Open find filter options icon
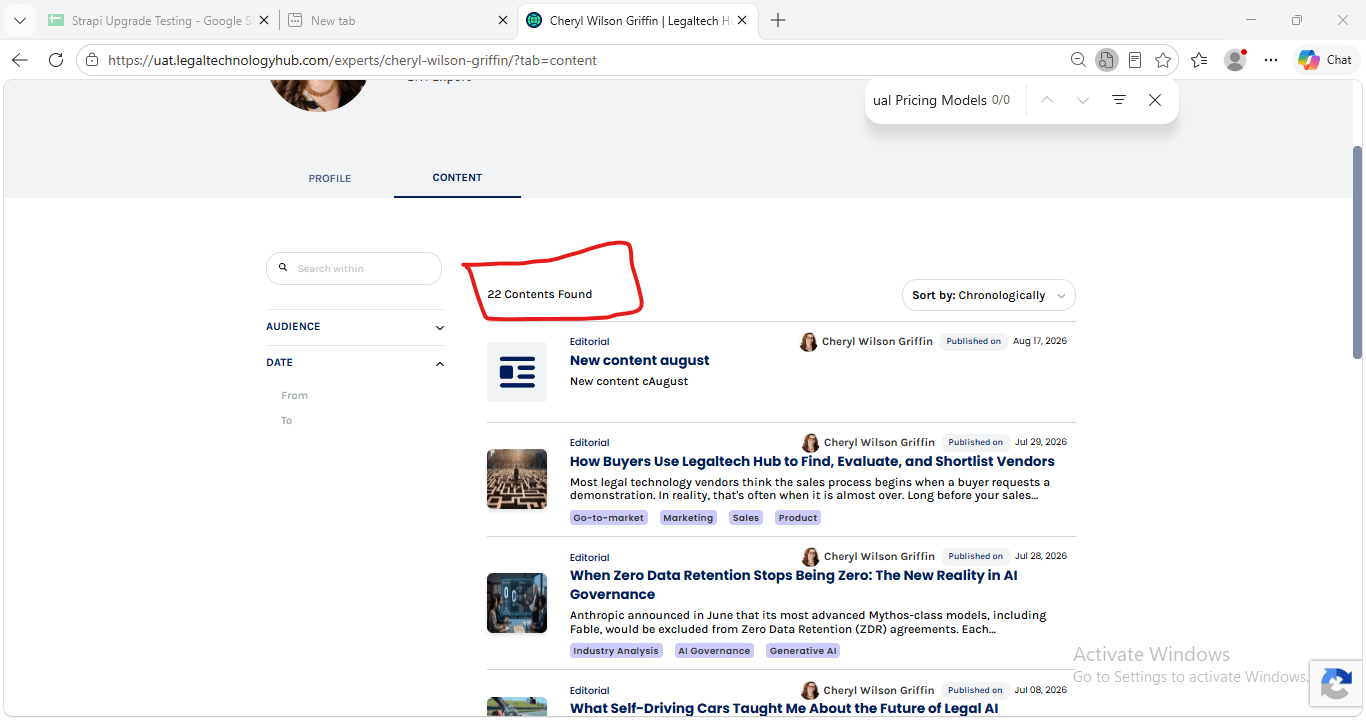The image size is (1366, 720). point(1119,100)
